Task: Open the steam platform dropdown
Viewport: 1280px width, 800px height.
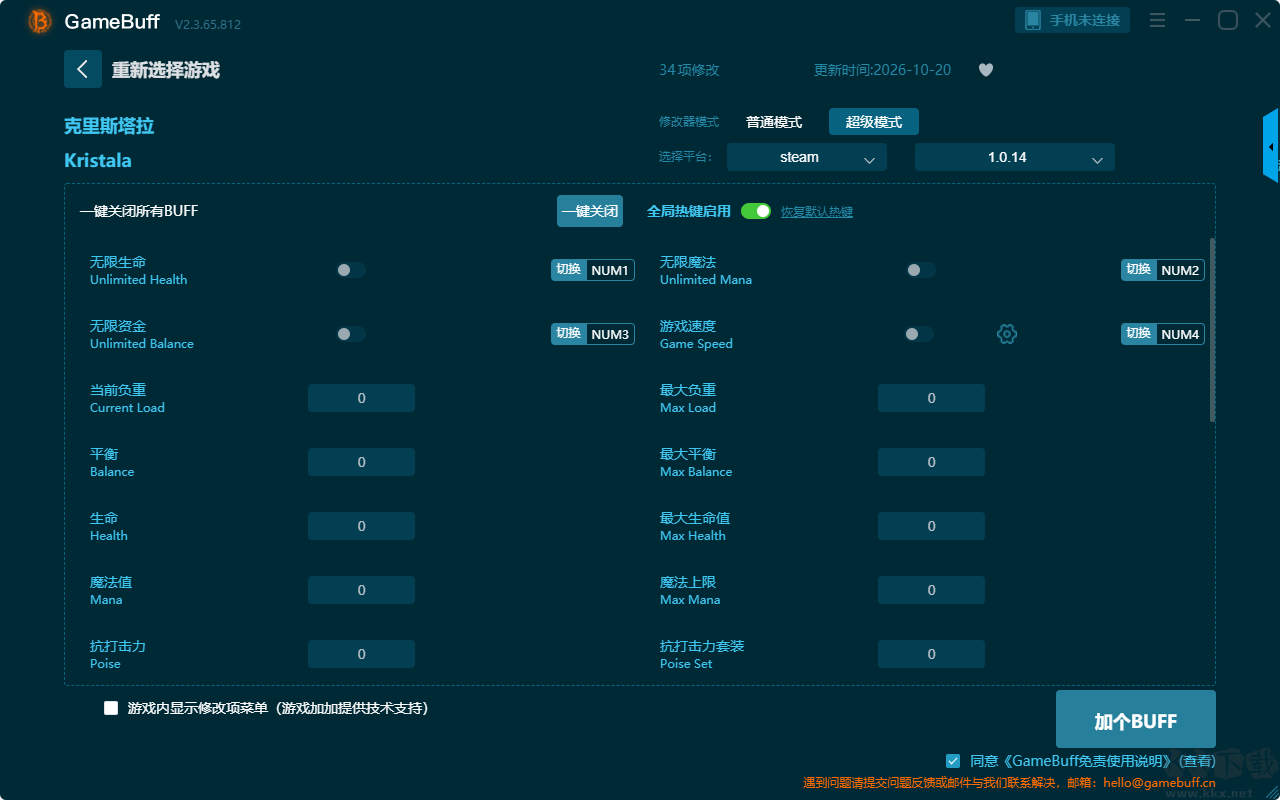Action: tap(807, 157)
